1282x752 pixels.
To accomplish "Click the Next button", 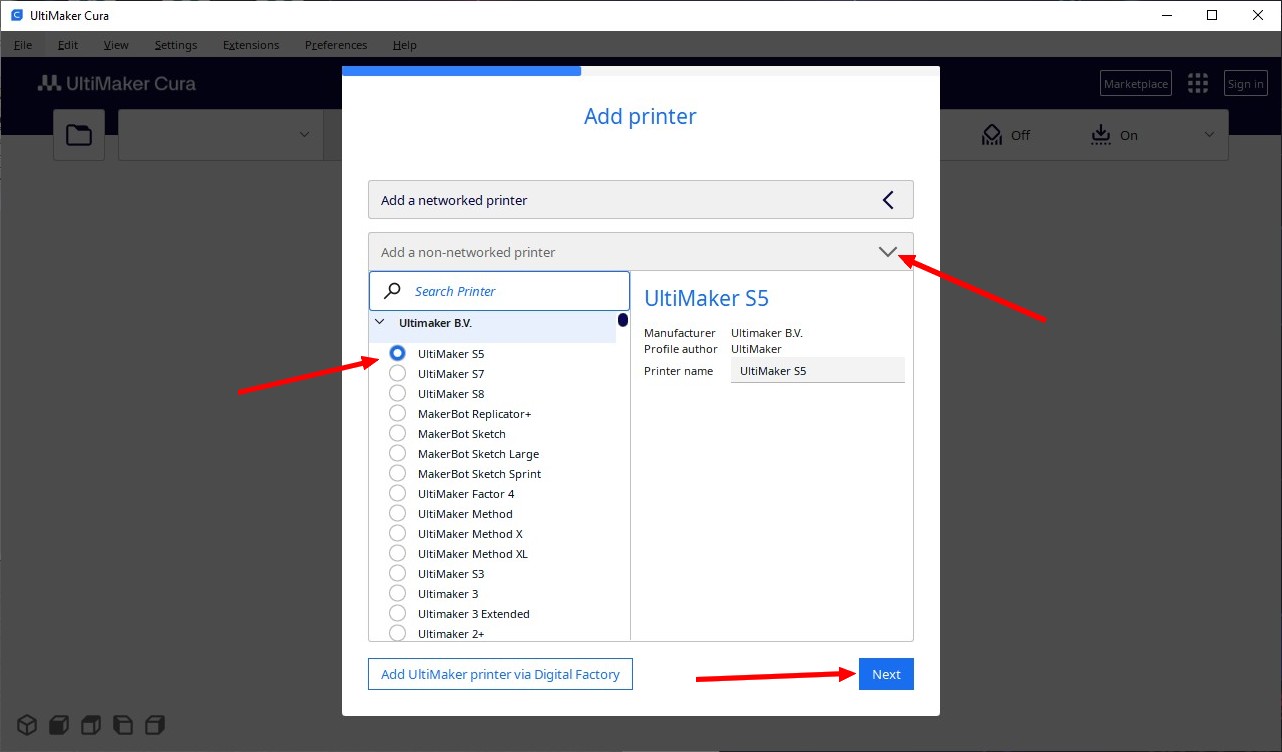I will coord(886,674).
